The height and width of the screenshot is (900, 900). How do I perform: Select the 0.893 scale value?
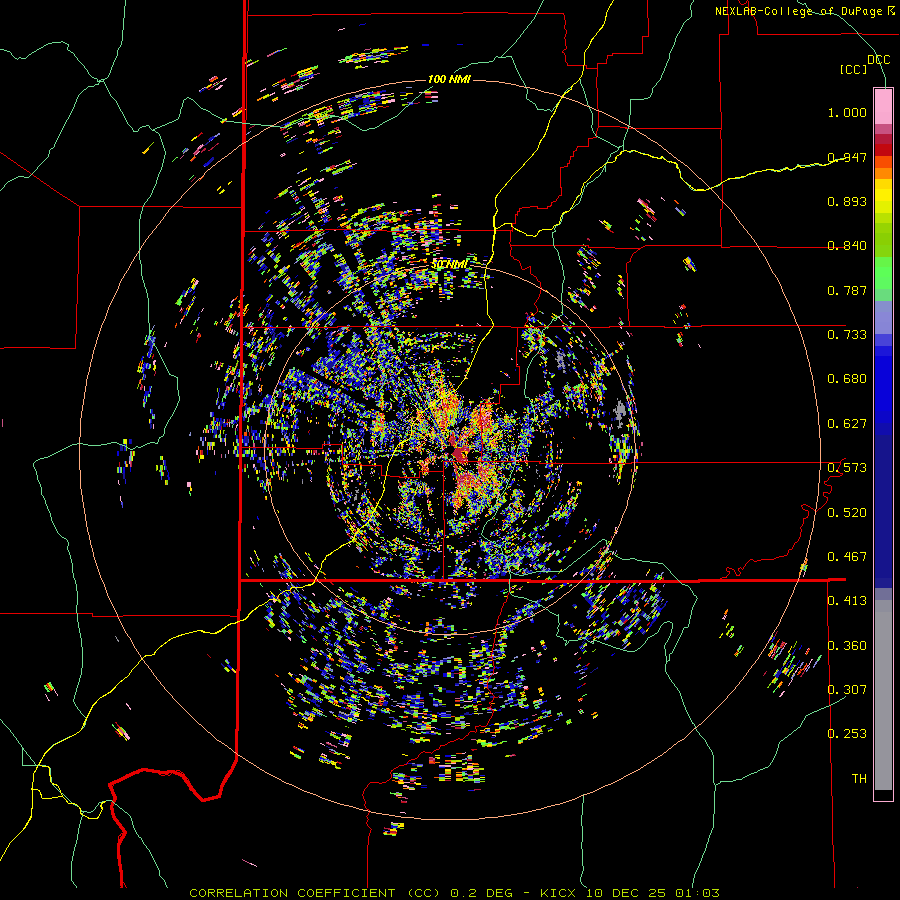tap(847, 201)
